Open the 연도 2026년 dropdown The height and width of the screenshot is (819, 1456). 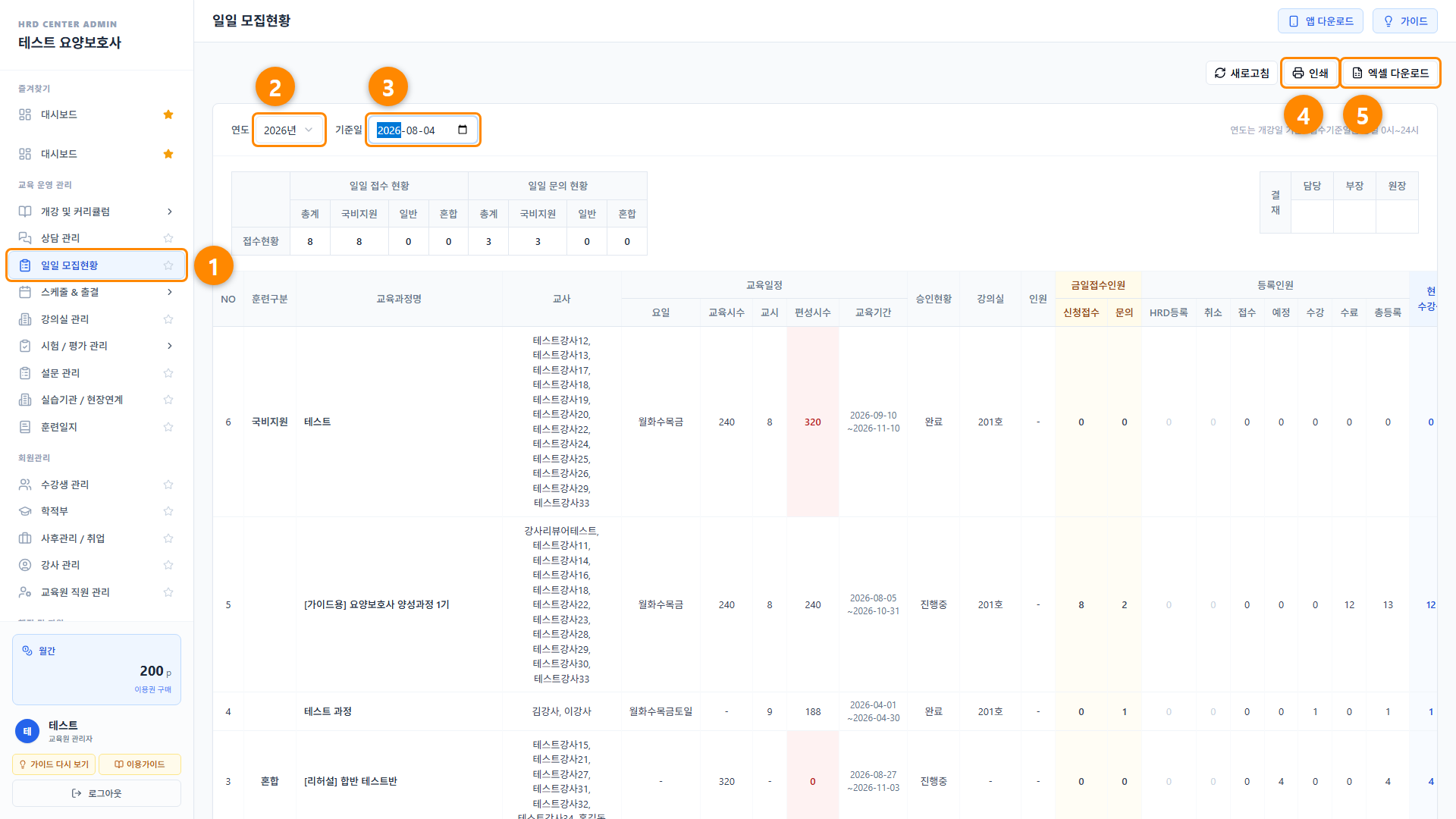(x=288, y=130)
